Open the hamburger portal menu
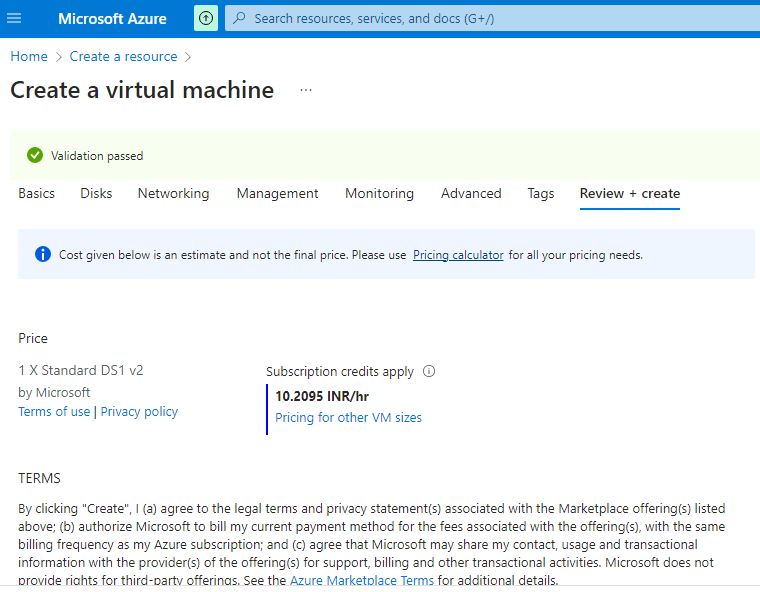The height and width of the screenshot is (592, 760). [x=14, y=18]
